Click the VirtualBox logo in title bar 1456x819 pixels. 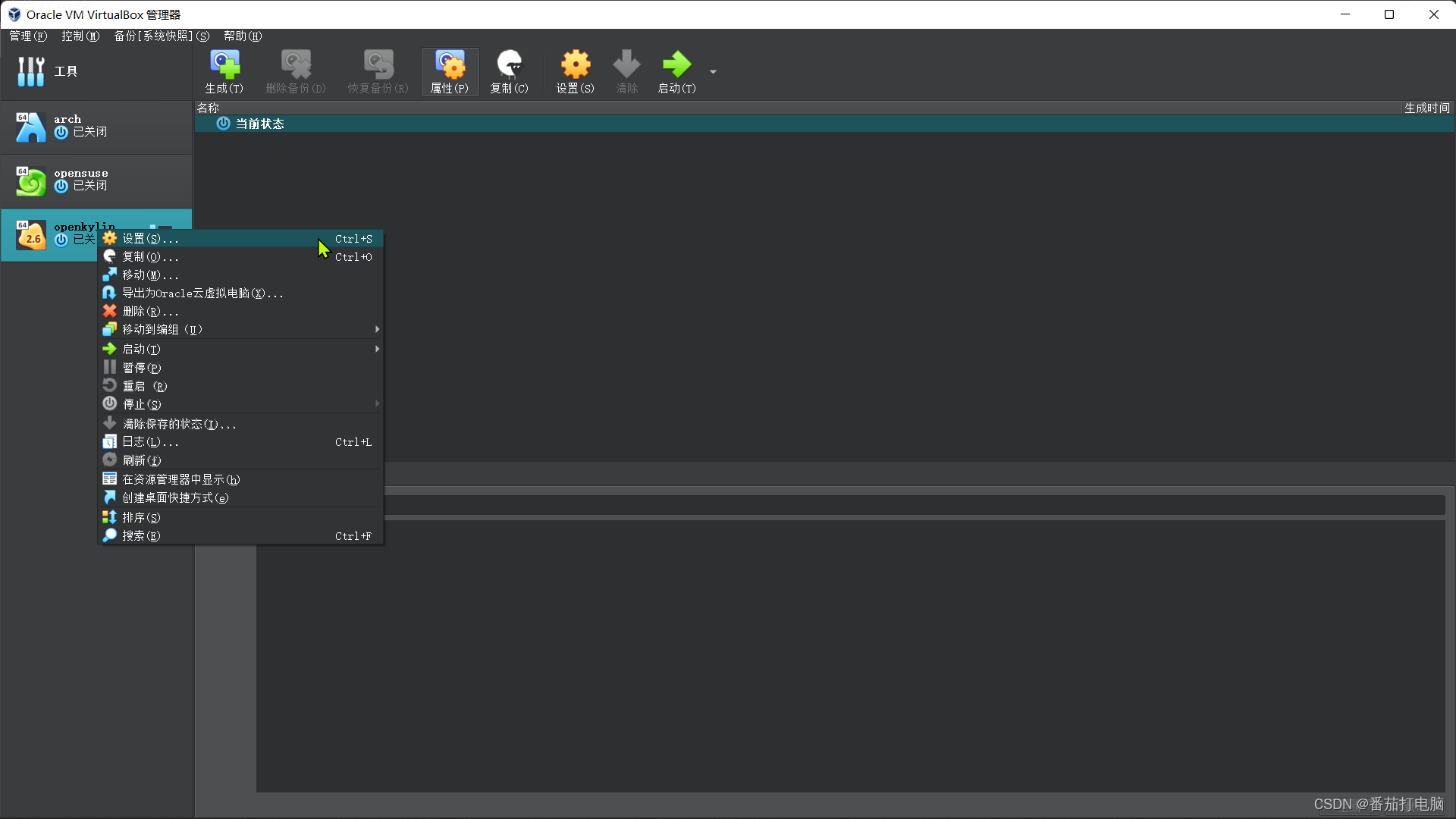[x=14, y=14]
